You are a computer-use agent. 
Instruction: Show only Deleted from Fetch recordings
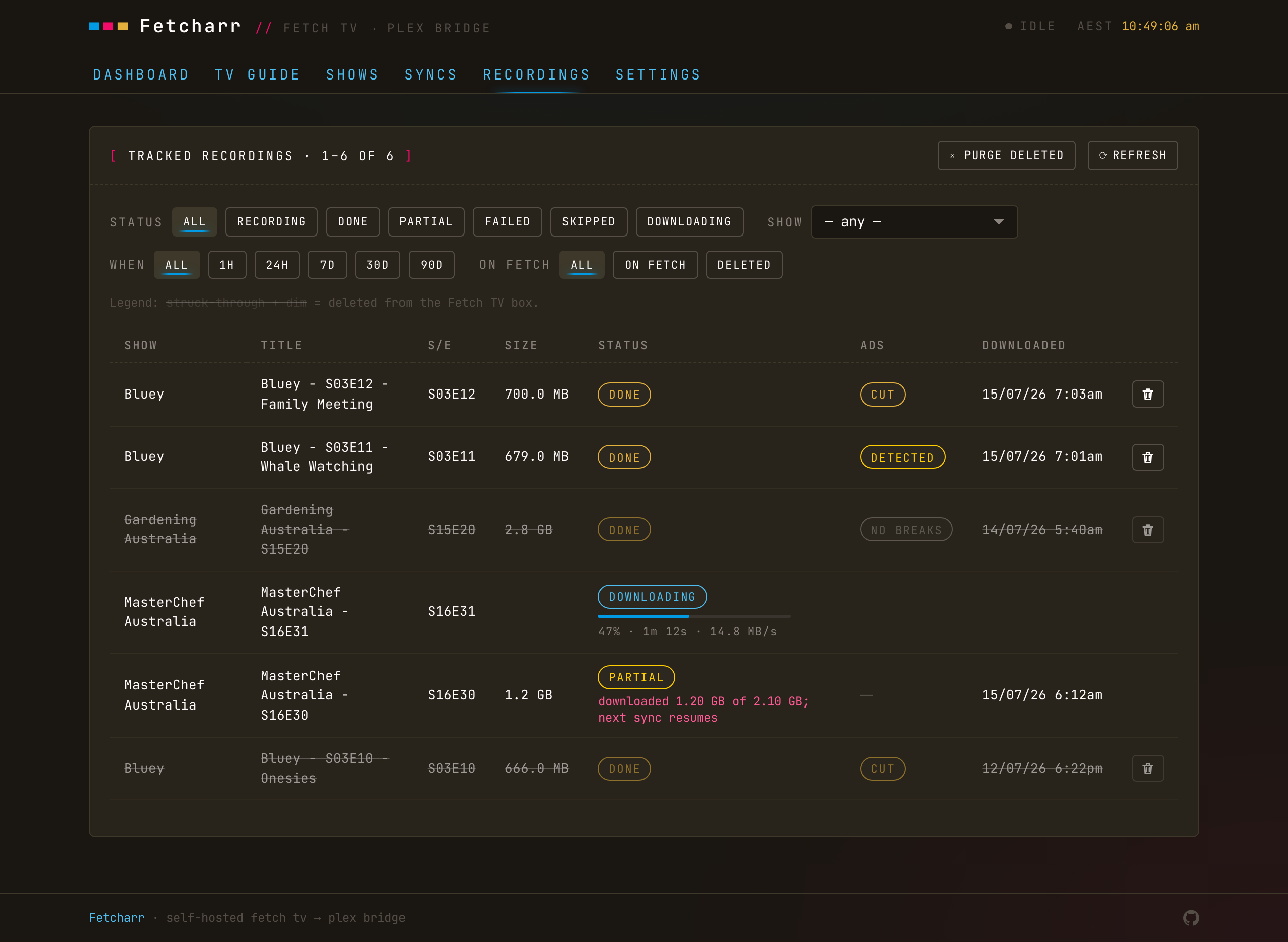coord(744,265)
